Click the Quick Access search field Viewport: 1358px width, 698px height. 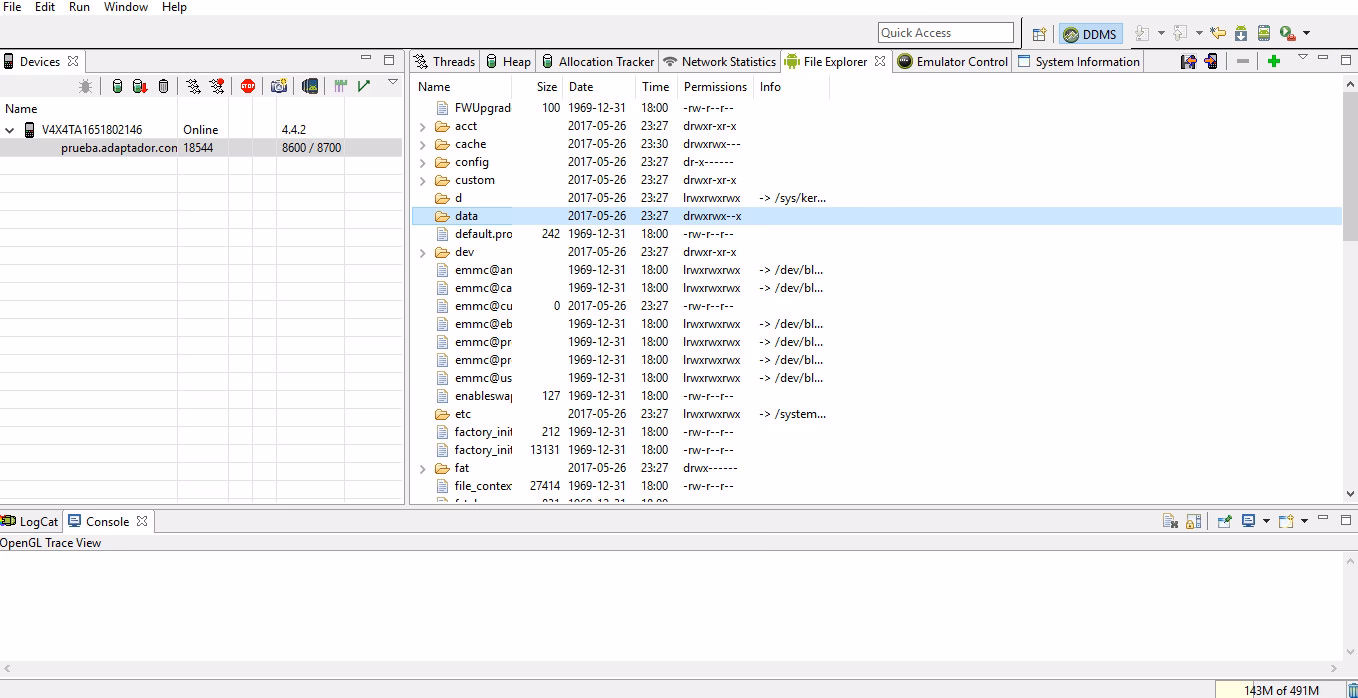click(946, 33)
